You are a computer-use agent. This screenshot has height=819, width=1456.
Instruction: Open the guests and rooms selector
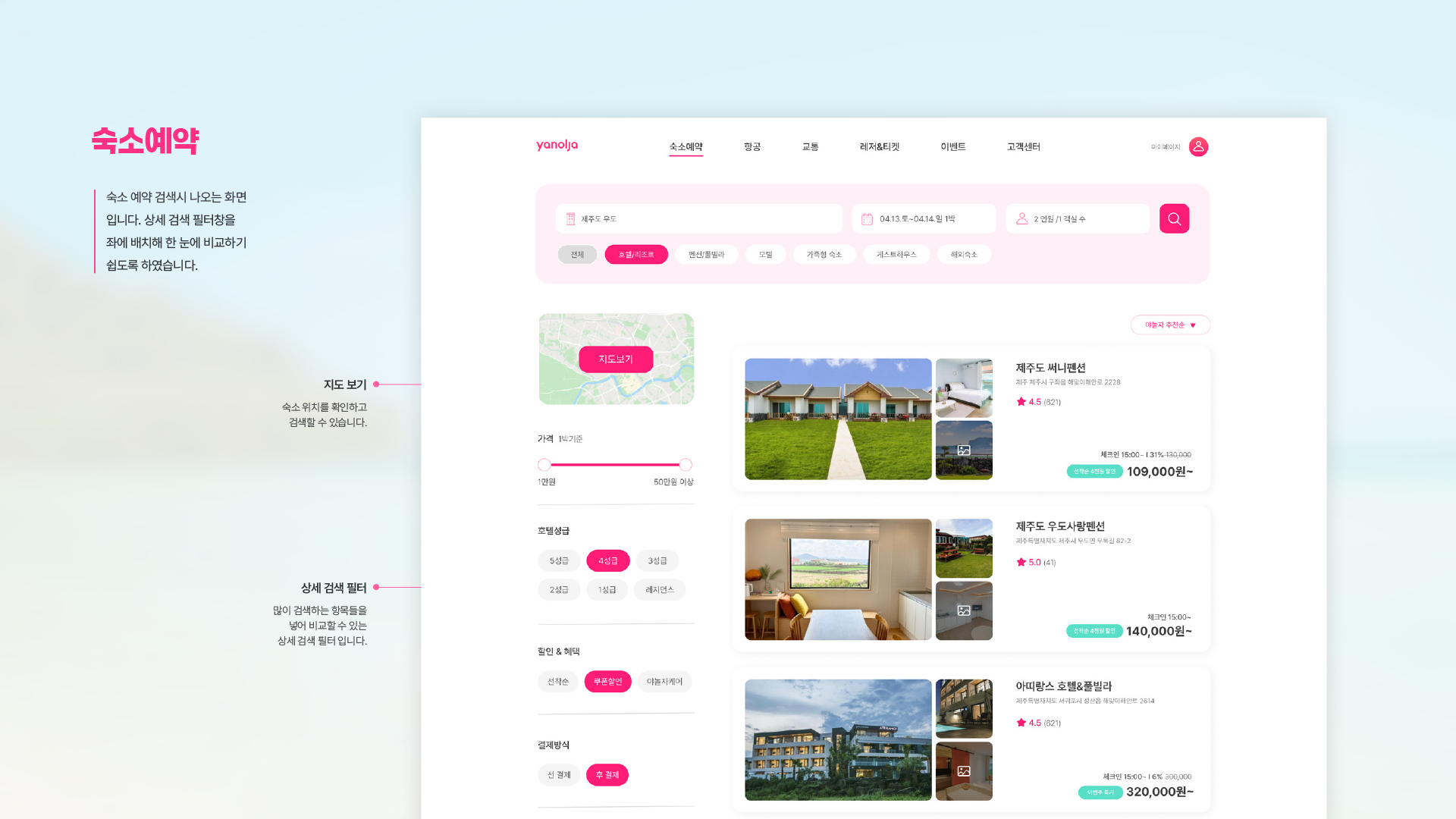coord(1077,218)
